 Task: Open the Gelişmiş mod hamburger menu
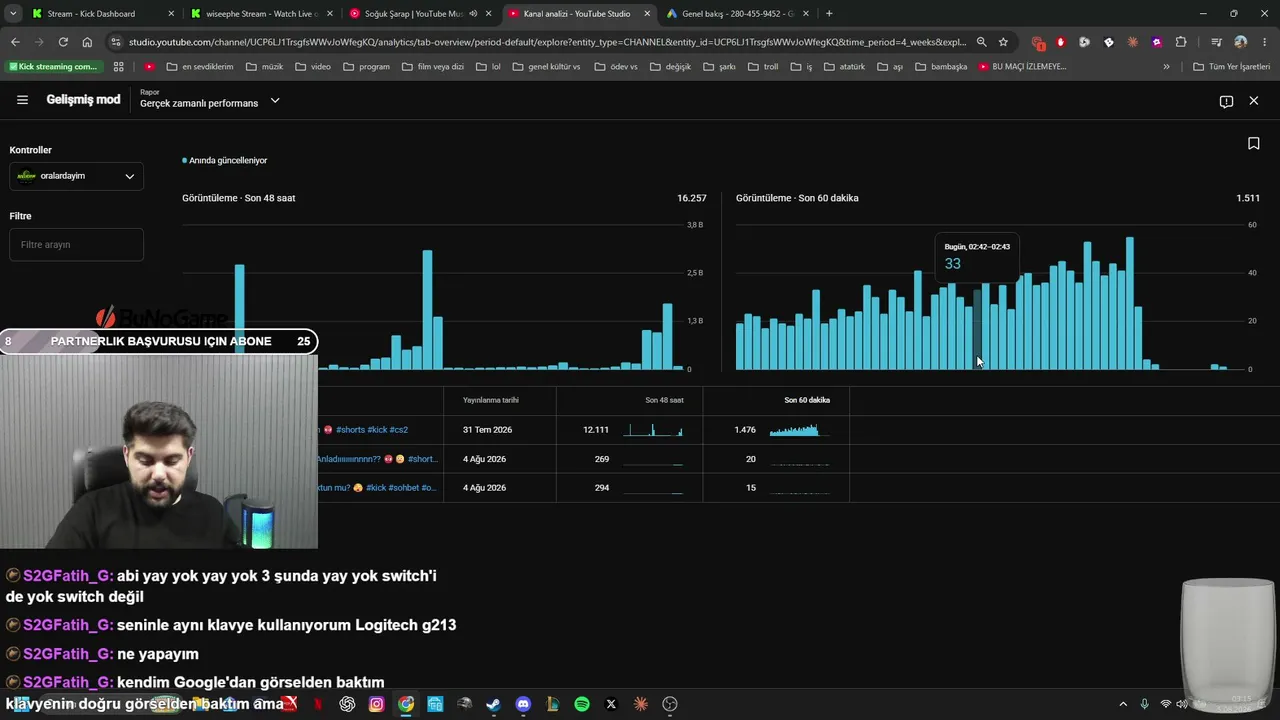point(22,100)
